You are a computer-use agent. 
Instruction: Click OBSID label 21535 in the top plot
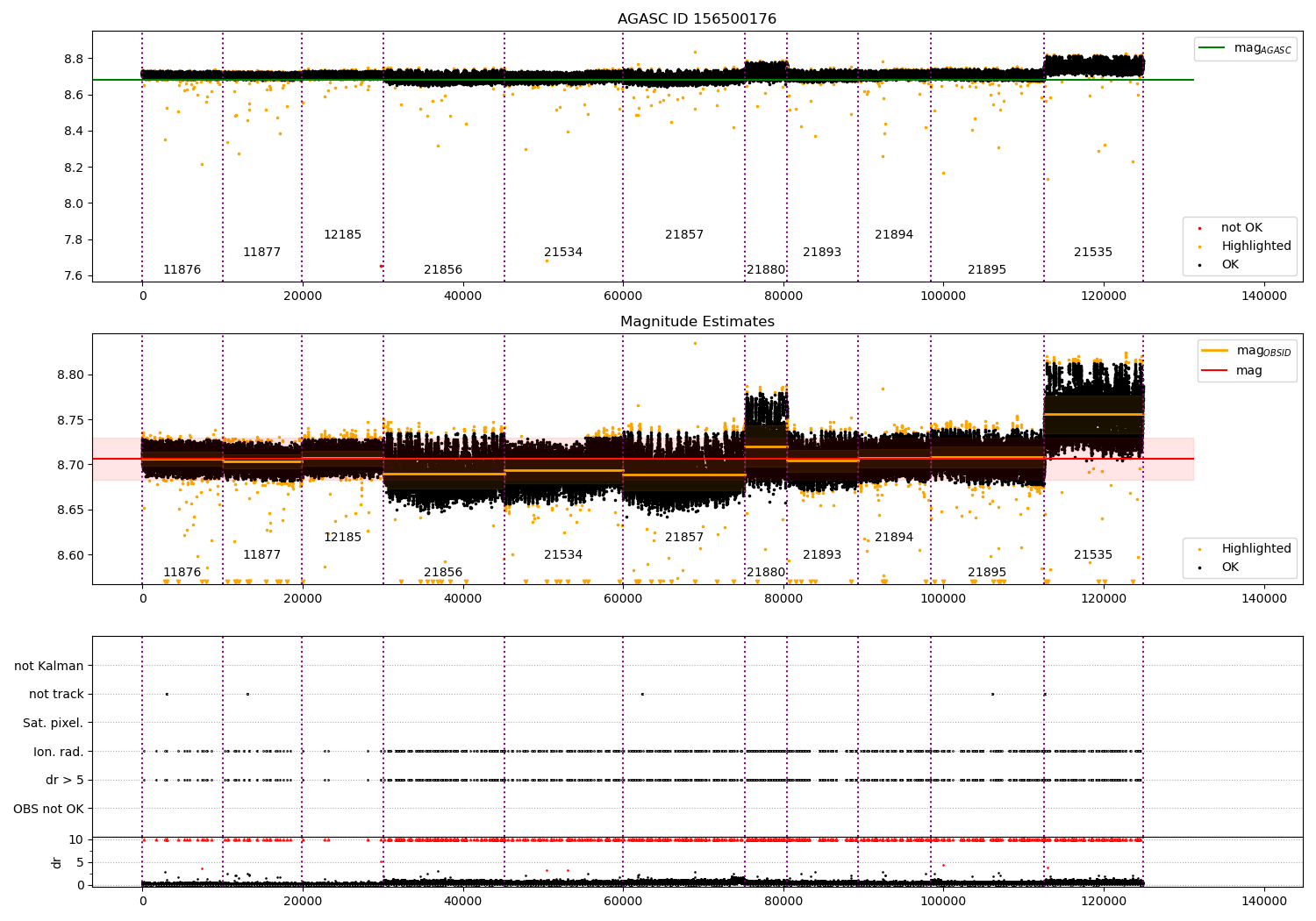[x=1093, y=253]
